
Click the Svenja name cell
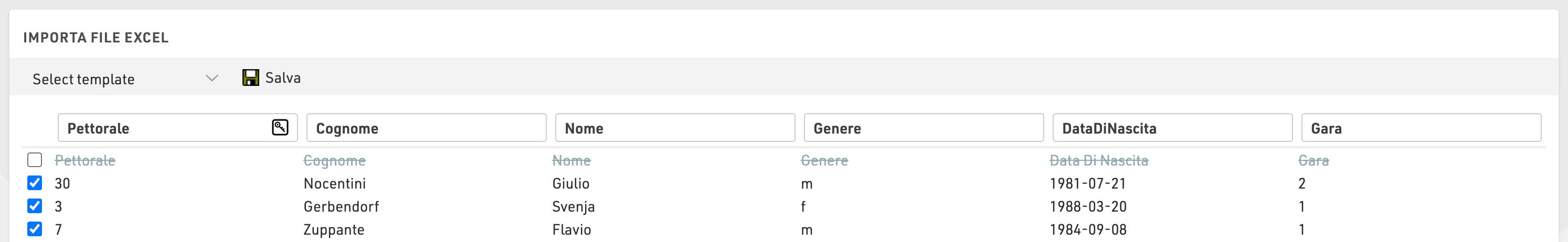pos(573,207)
